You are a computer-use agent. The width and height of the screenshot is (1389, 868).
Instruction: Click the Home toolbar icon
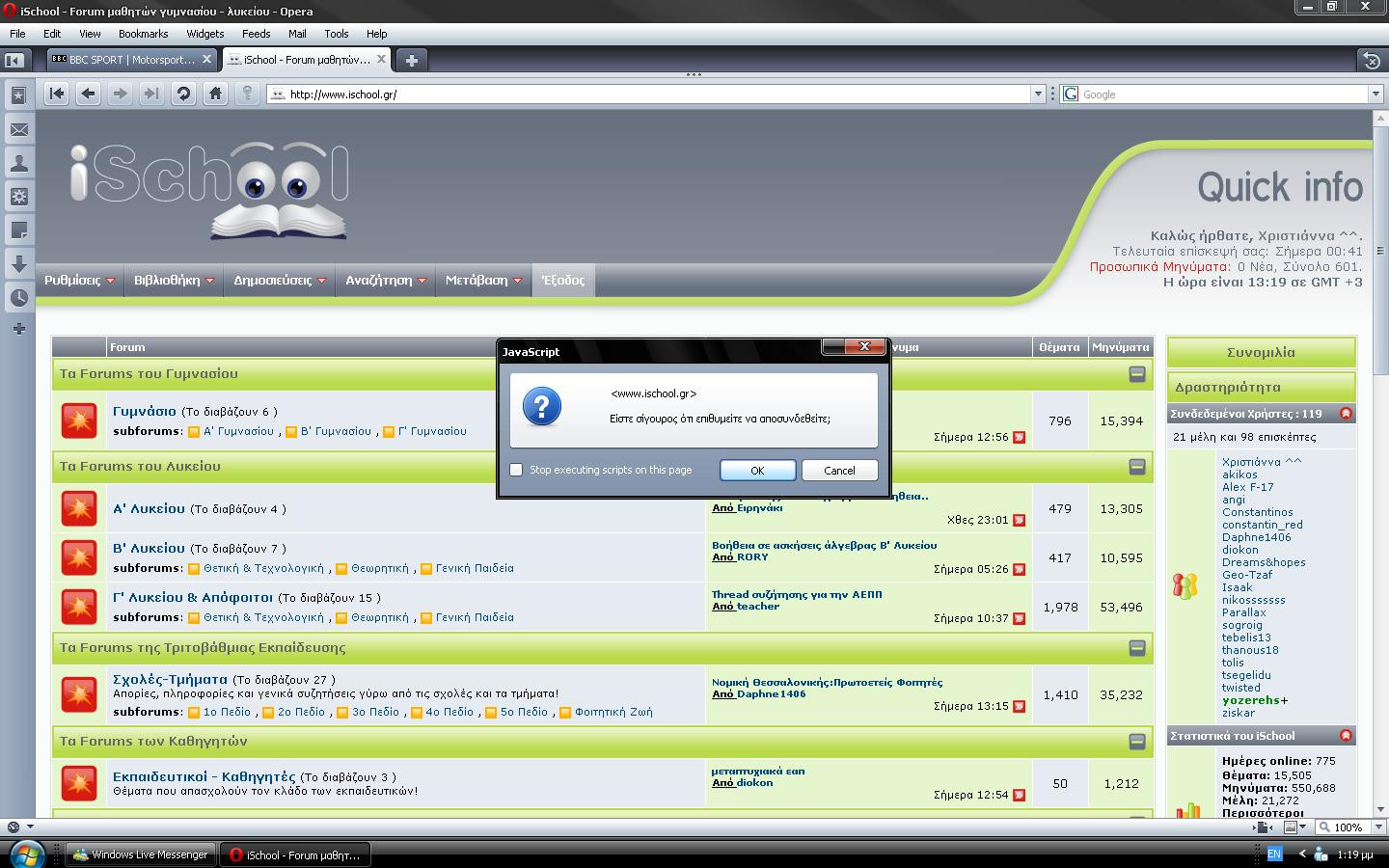(215, 94)
